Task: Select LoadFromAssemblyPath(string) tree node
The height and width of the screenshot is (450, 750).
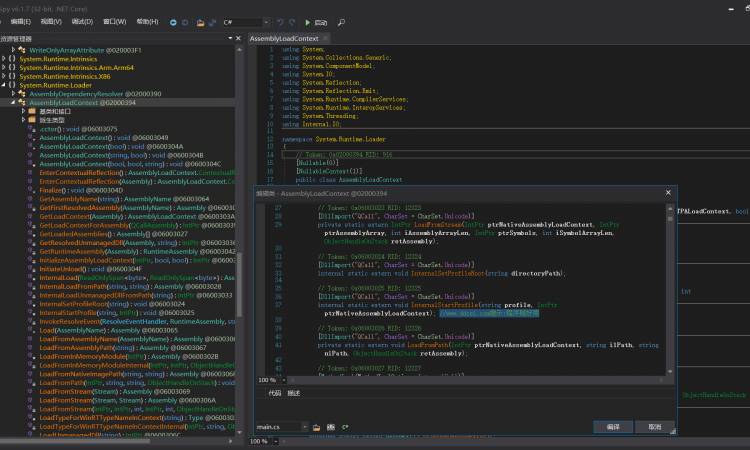Action: [123, 348]
